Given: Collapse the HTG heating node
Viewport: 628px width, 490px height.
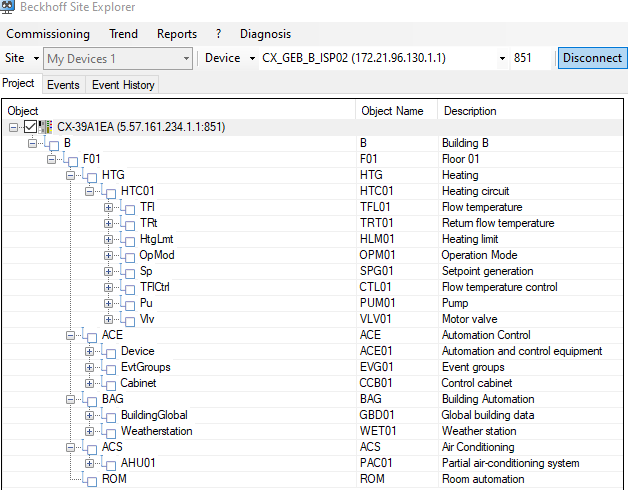Looking at the screenshot, I should [x=70, y=175].
